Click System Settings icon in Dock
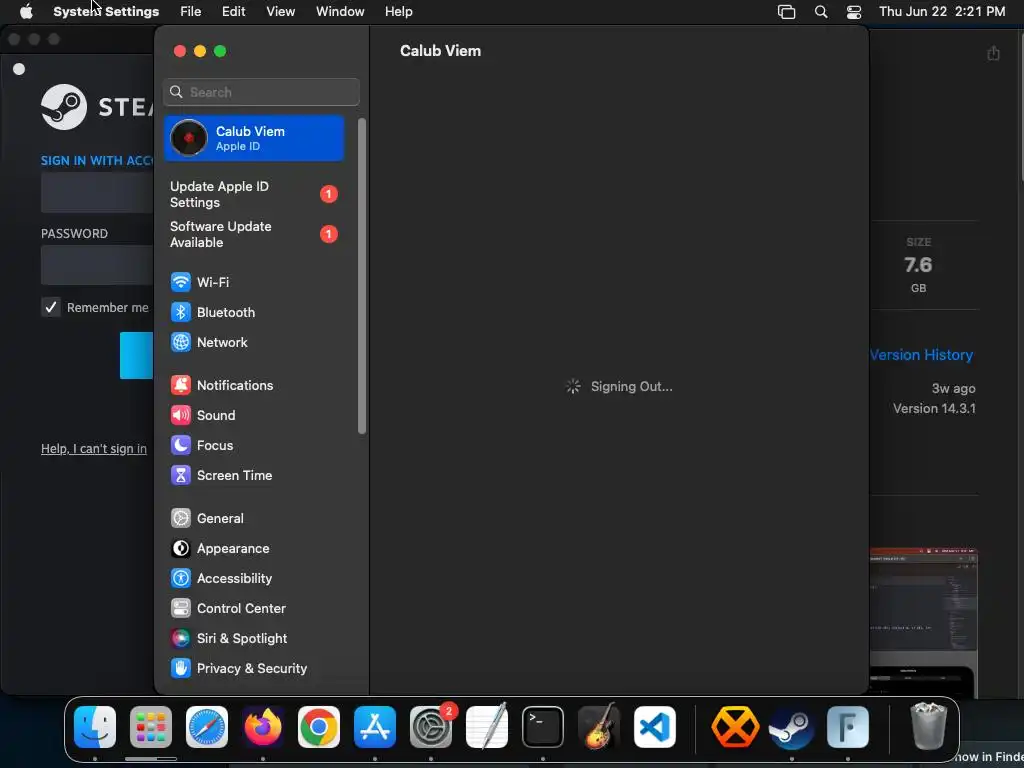 (x=431, y=727)
